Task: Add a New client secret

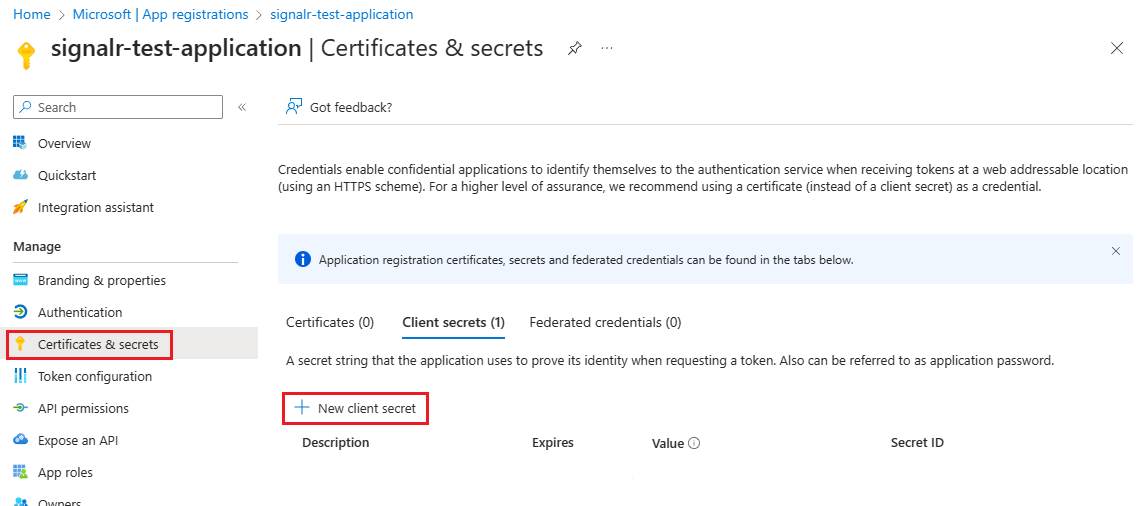Action: [x=356, y=408]
